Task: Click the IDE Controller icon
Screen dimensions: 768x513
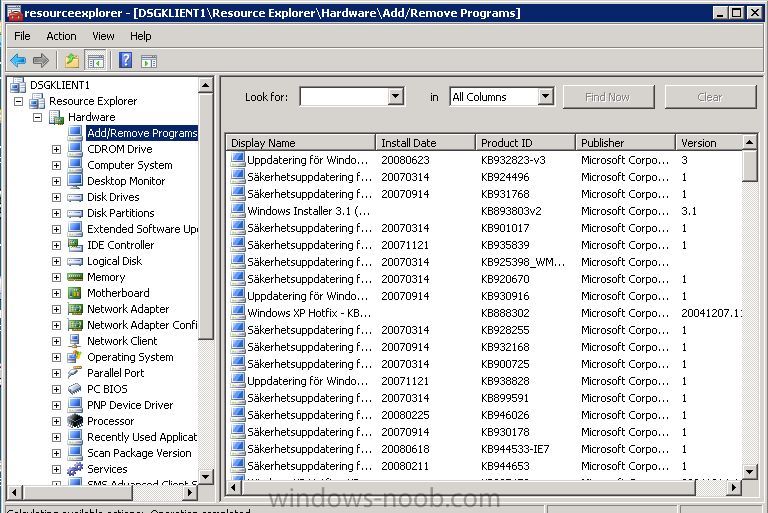Action: point(75,245)
